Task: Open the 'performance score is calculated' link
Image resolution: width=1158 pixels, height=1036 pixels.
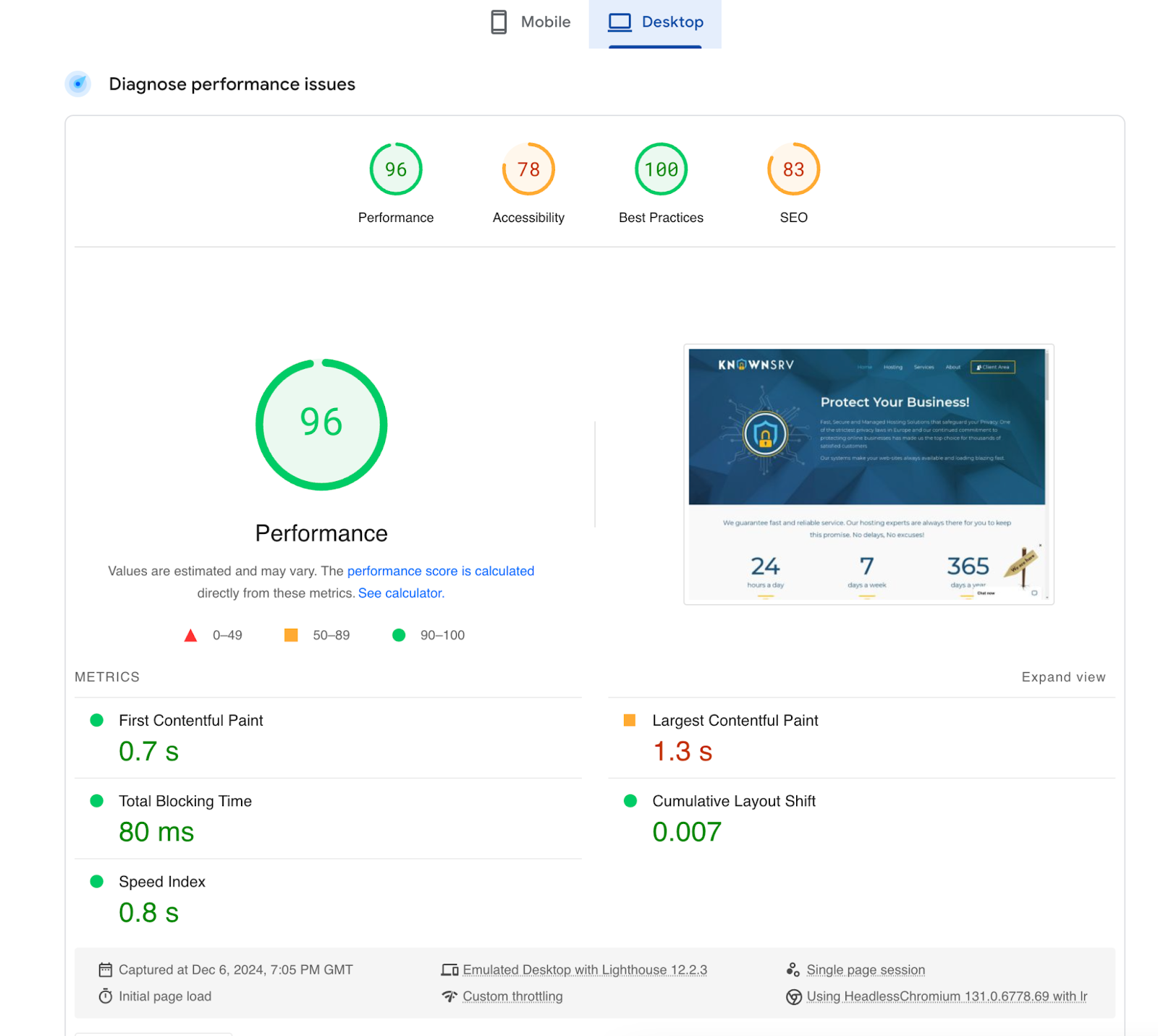Action: point(441,571)
